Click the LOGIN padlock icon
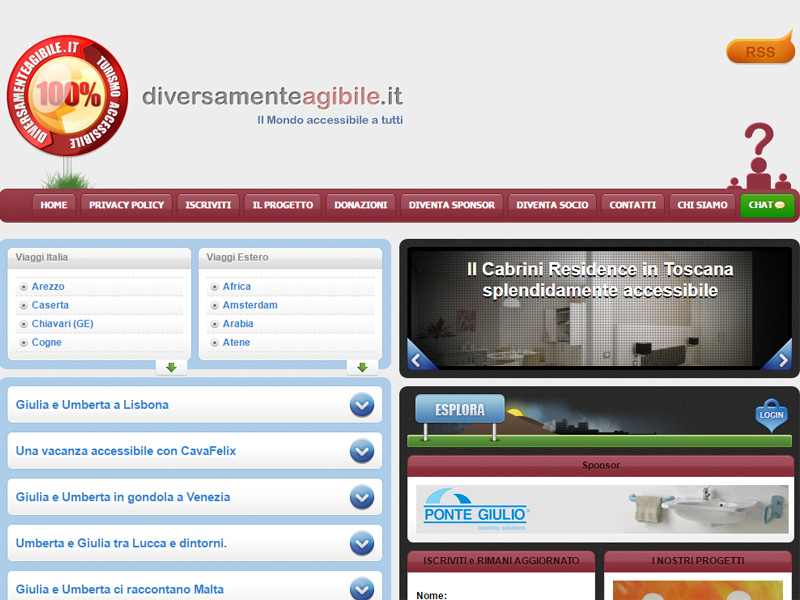The width and height of the screenshot is (800, 600). (770, 416)
